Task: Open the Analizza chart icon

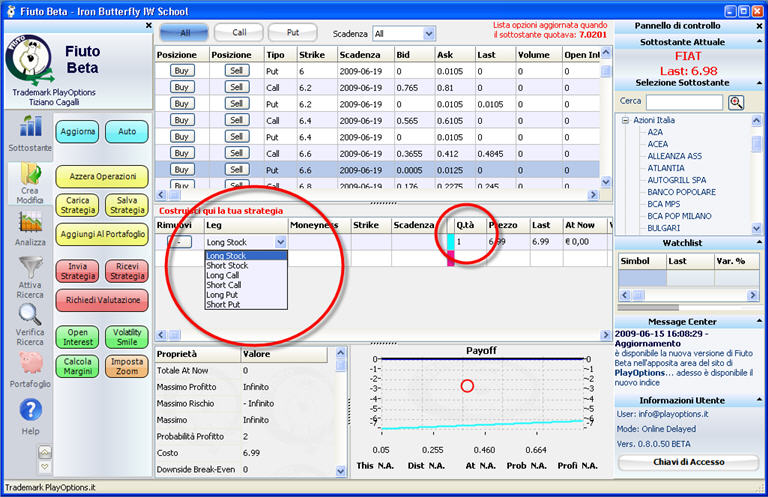Action: [30, 222]
